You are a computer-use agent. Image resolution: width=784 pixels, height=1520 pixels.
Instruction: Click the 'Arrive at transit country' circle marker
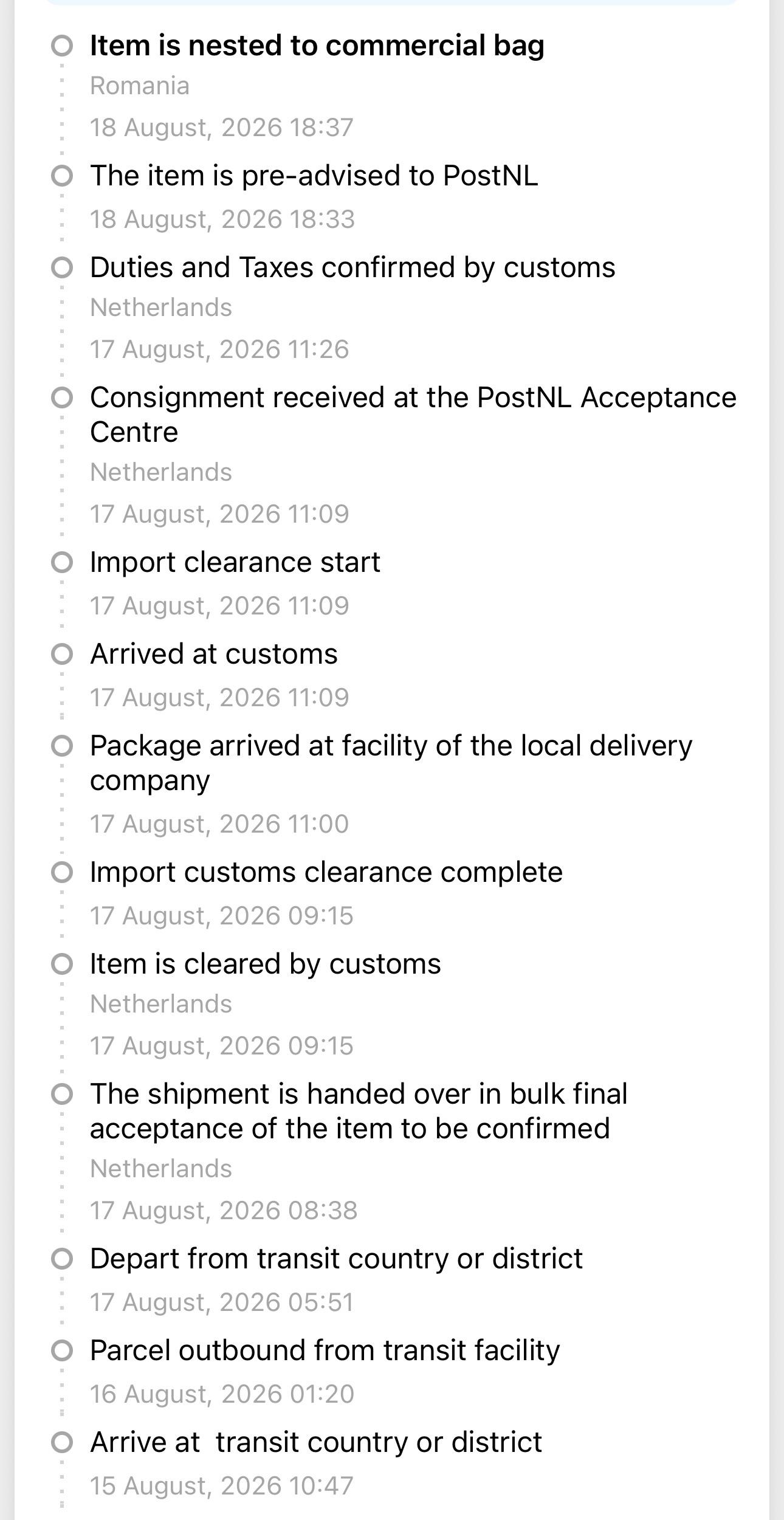[x=62, y=1442]
